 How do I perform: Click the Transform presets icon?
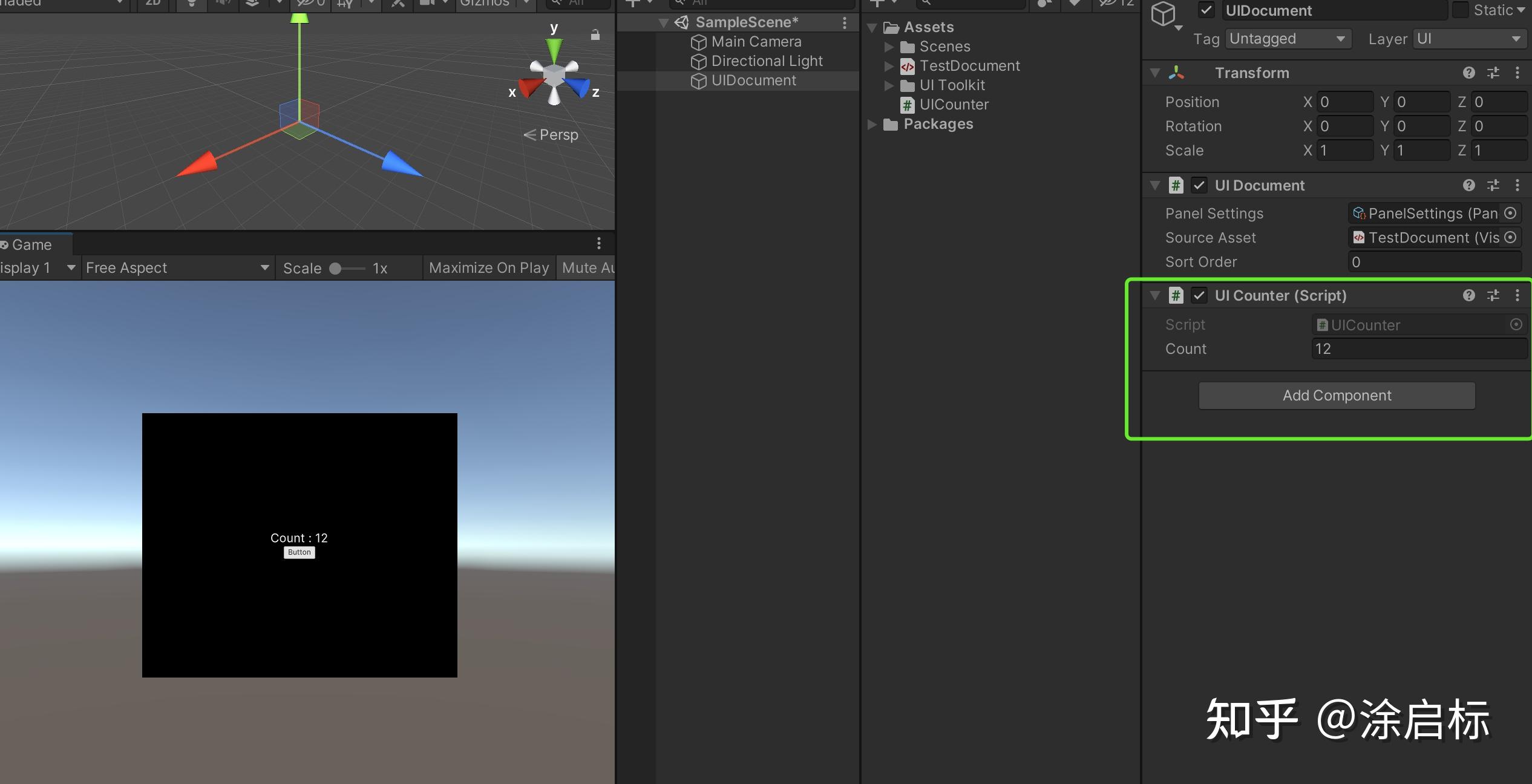click(1494, 73)
